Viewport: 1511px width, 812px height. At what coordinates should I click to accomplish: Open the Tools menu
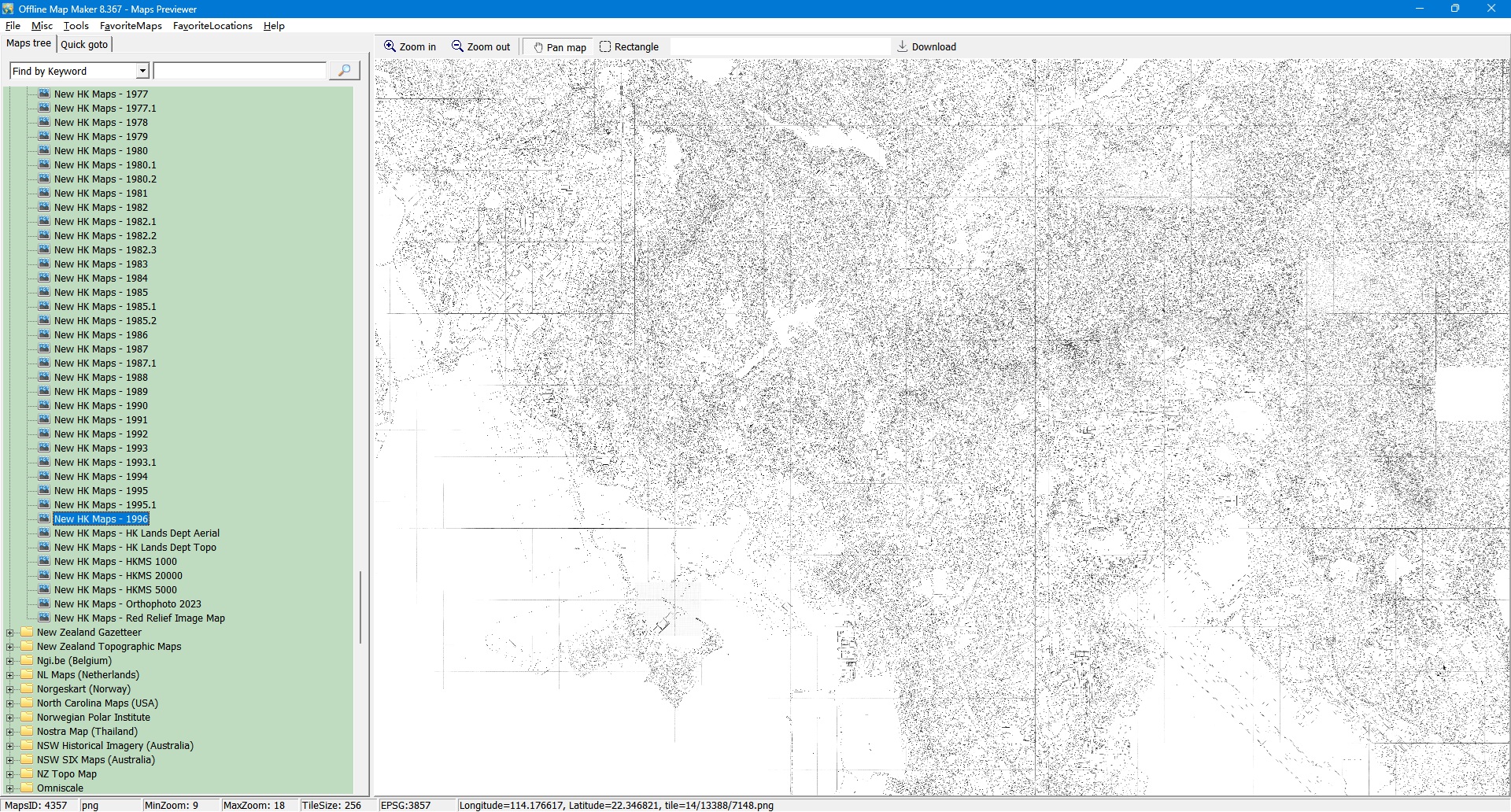[76, 26]
